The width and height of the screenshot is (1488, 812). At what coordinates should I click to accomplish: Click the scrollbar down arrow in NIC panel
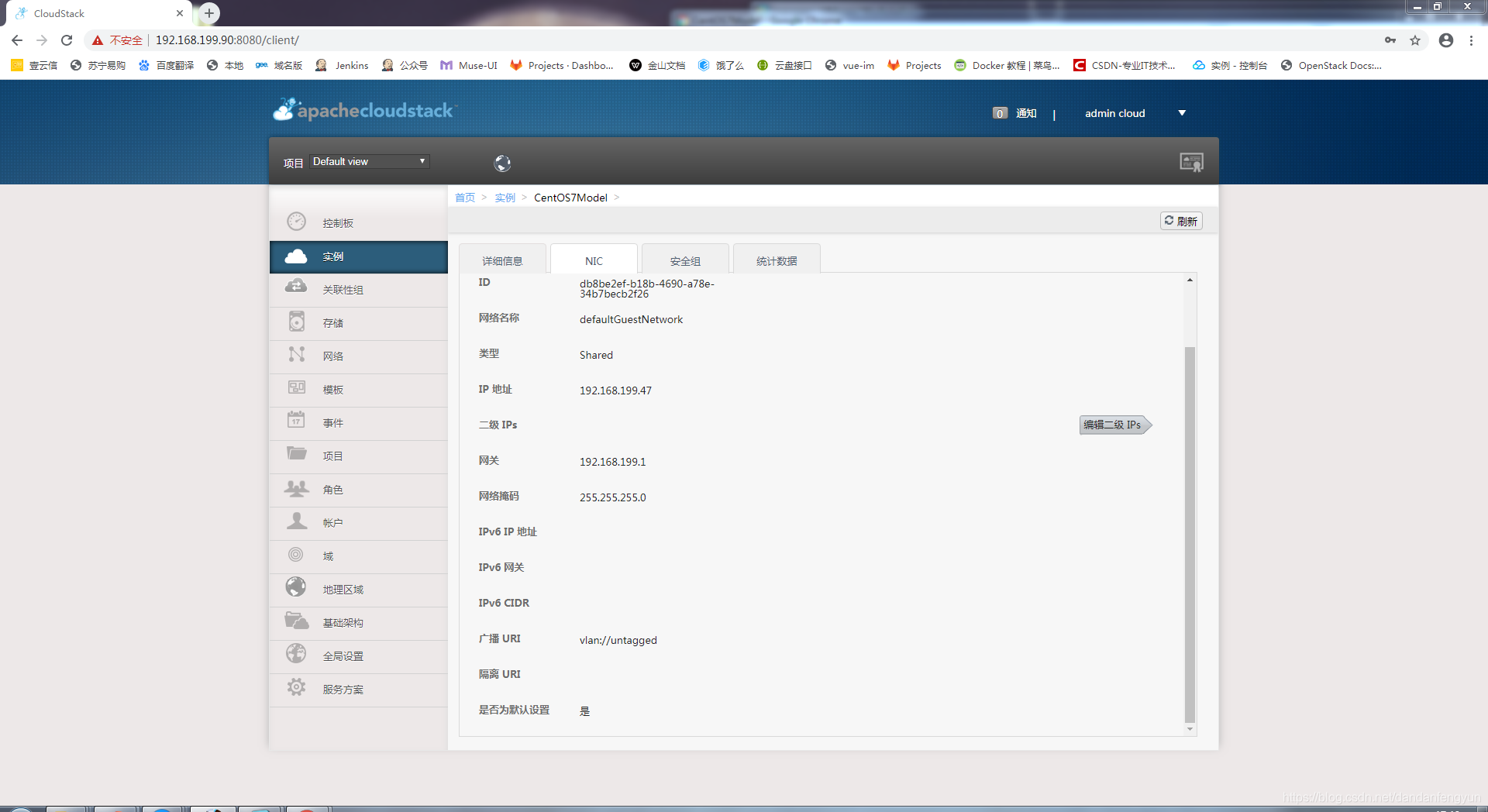1190,729
